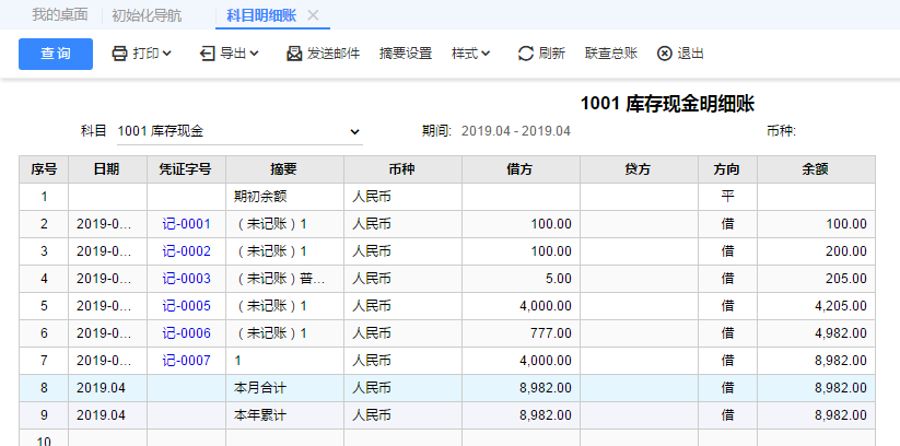Click the 联查总账 button

(611, 54)
